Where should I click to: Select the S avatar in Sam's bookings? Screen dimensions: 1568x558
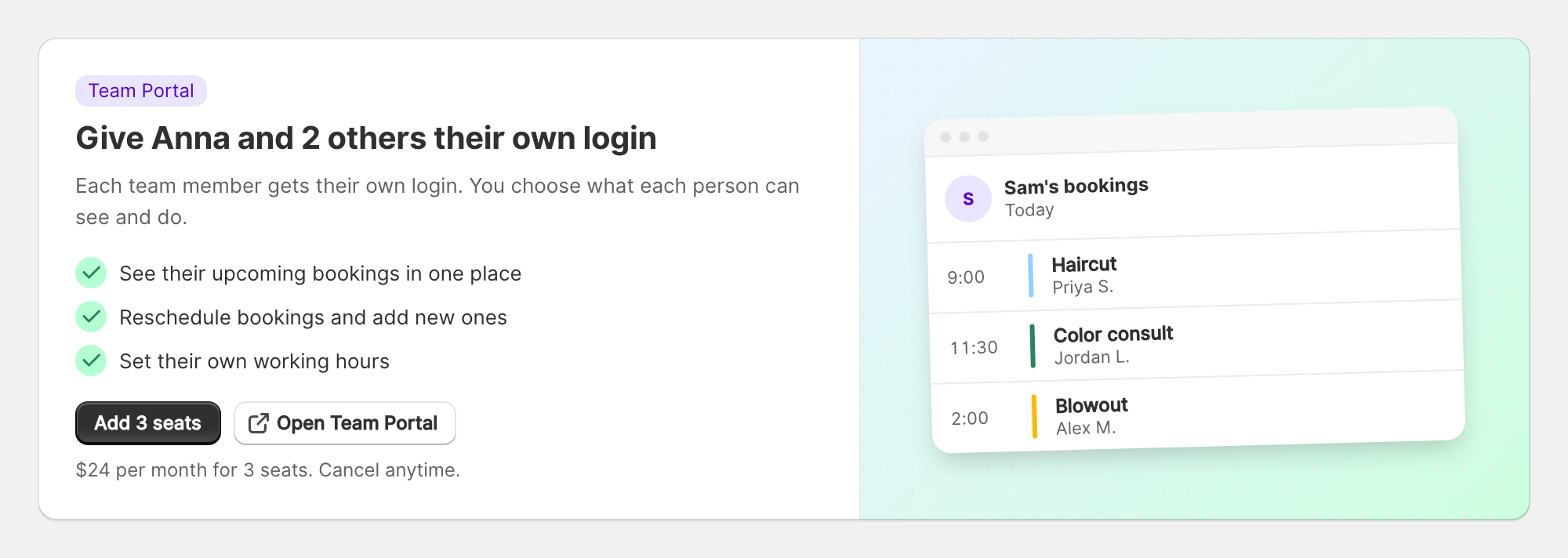pos(968,198)
